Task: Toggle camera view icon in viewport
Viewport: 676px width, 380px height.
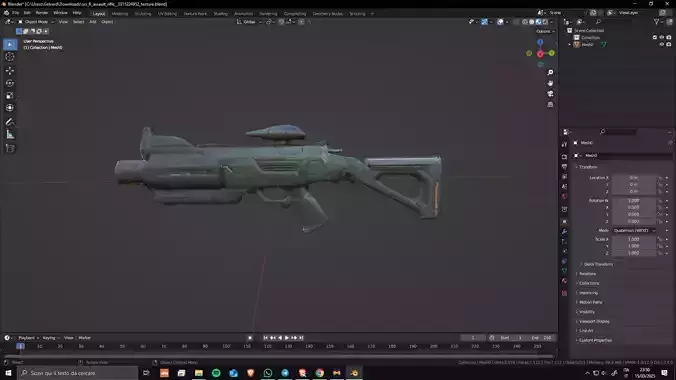Action: click(550, 94)
